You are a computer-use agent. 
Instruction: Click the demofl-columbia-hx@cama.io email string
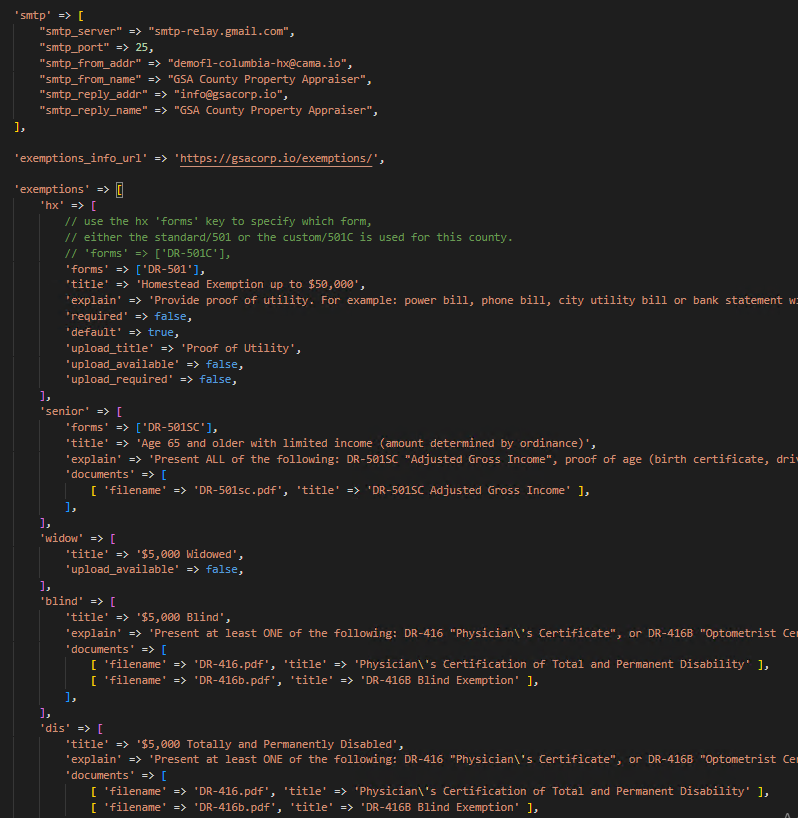pyautogui.click(x=267, y=63)
